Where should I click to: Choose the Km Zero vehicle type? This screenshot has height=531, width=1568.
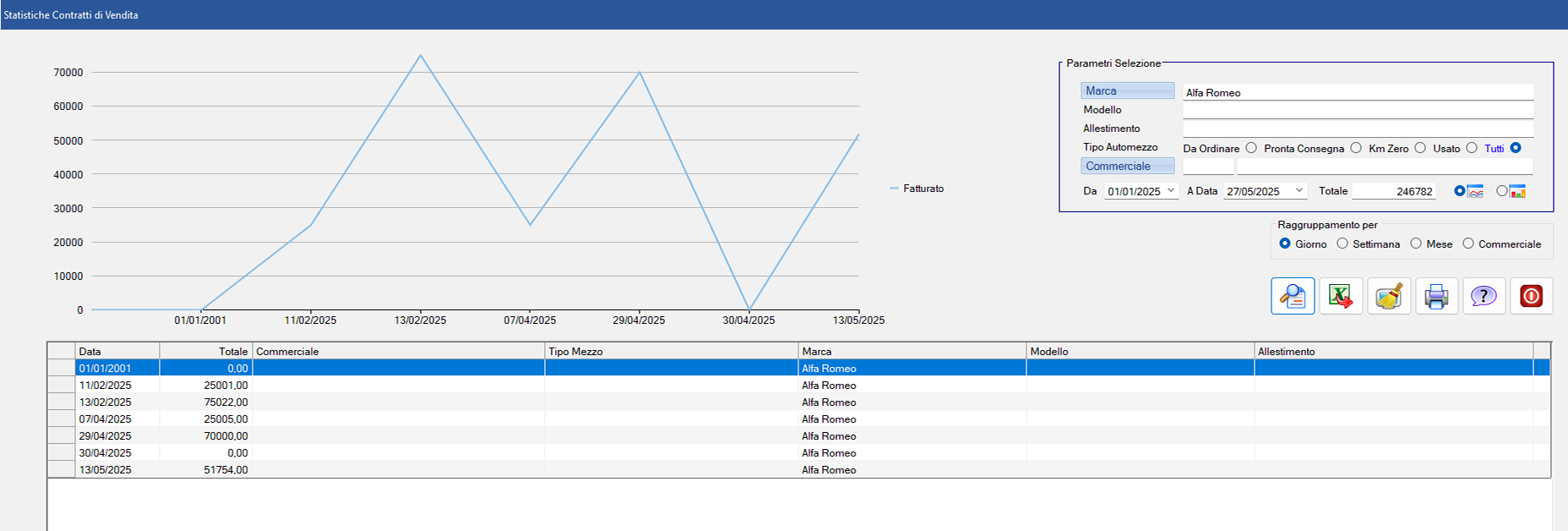1420,148
